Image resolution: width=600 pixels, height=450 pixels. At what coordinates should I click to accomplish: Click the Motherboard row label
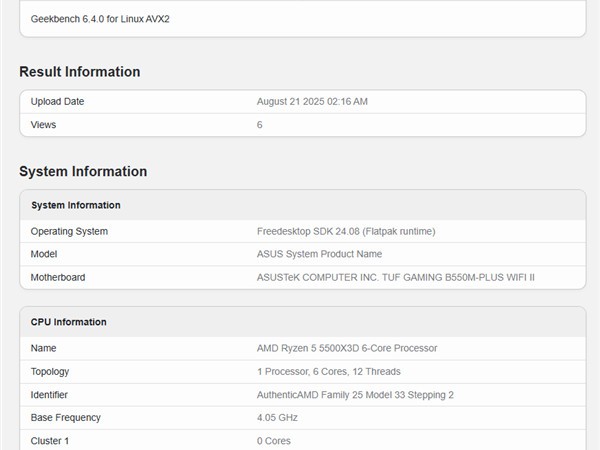58,277
